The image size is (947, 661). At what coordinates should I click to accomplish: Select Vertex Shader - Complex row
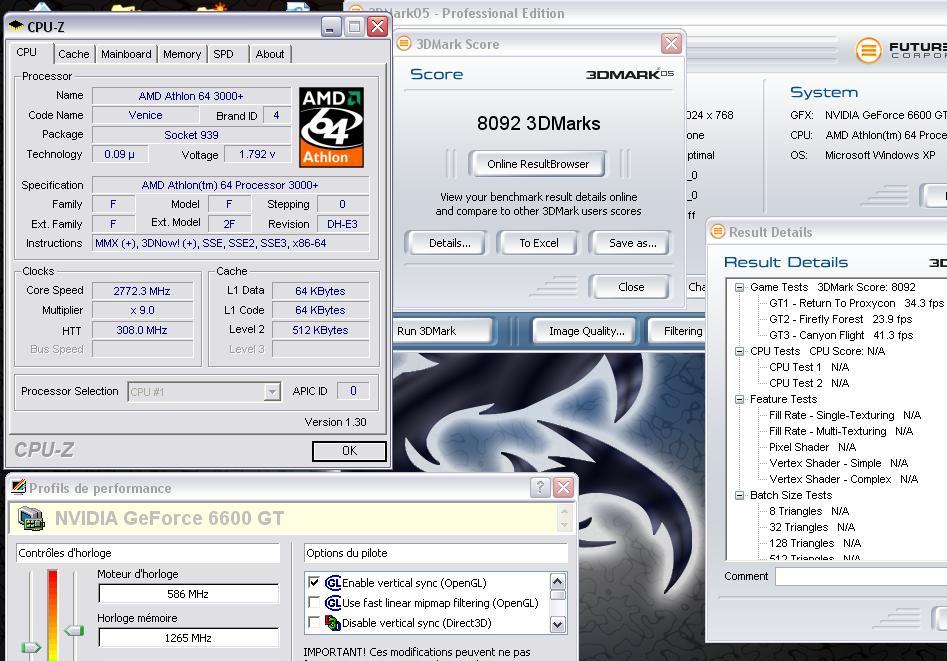[x=844, y=479]
